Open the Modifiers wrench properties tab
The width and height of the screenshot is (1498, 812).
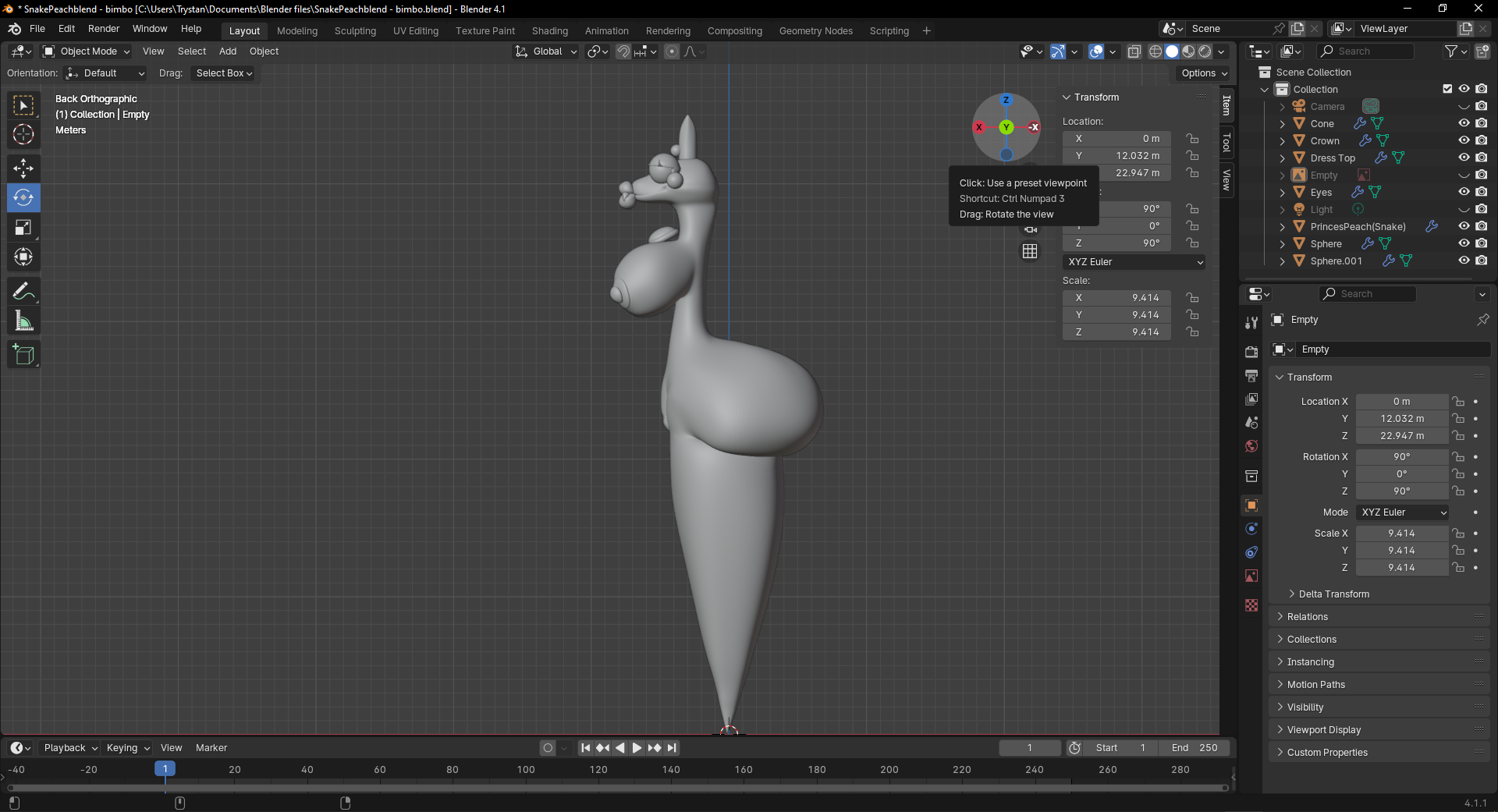[x=1251, y=322]
